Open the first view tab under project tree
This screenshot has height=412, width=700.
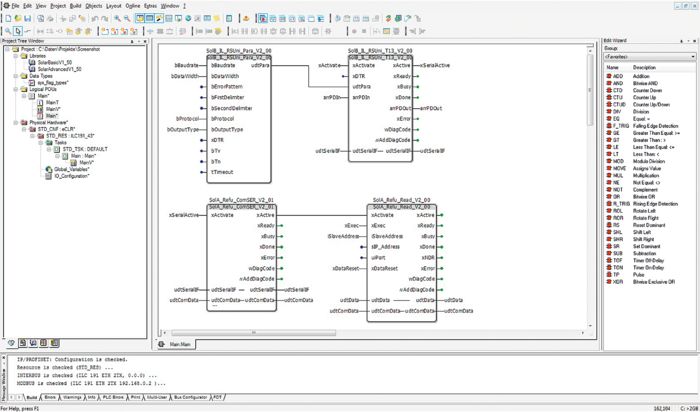point(11,343)
